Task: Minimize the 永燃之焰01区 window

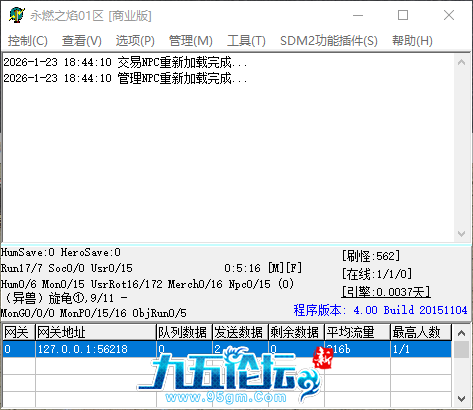Action: 358,15
